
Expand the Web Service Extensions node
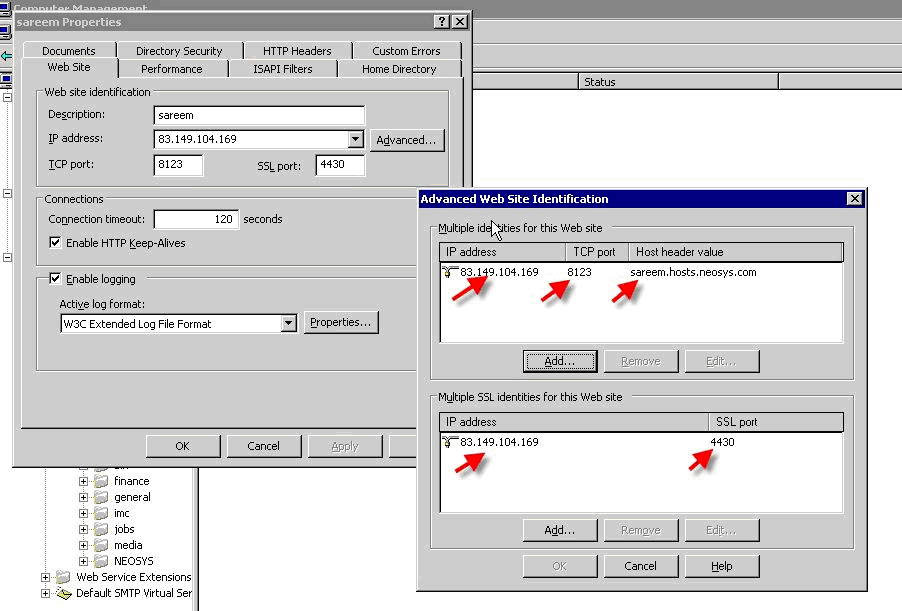tap(46, 577)
